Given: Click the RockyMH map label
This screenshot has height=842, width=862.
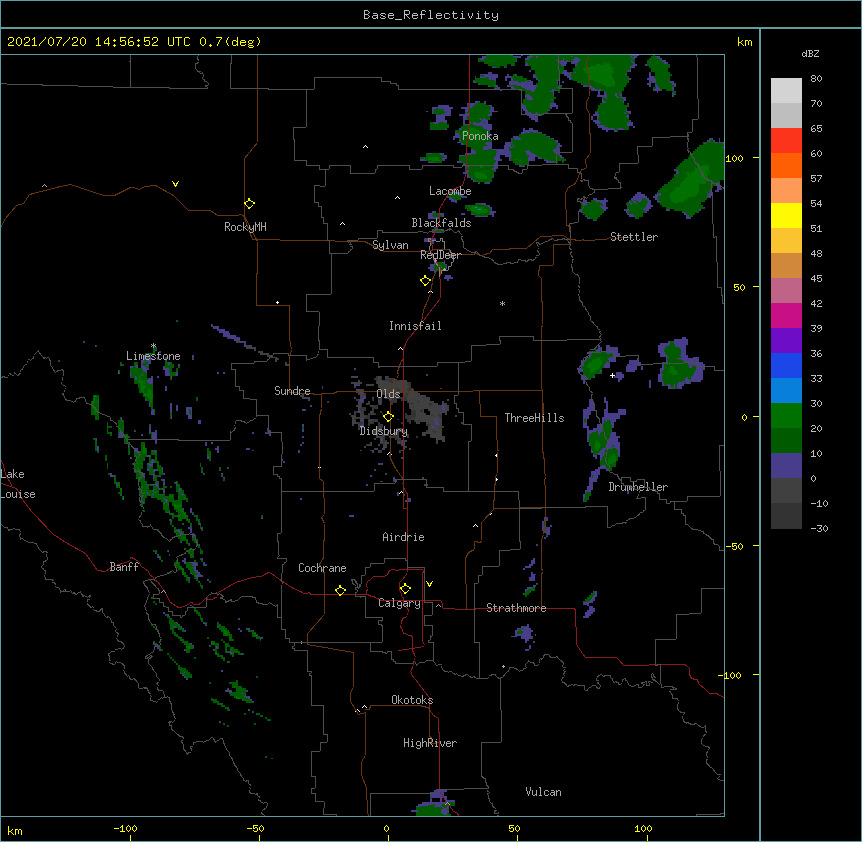Looking at the screenshot, I should coord(245,227).
